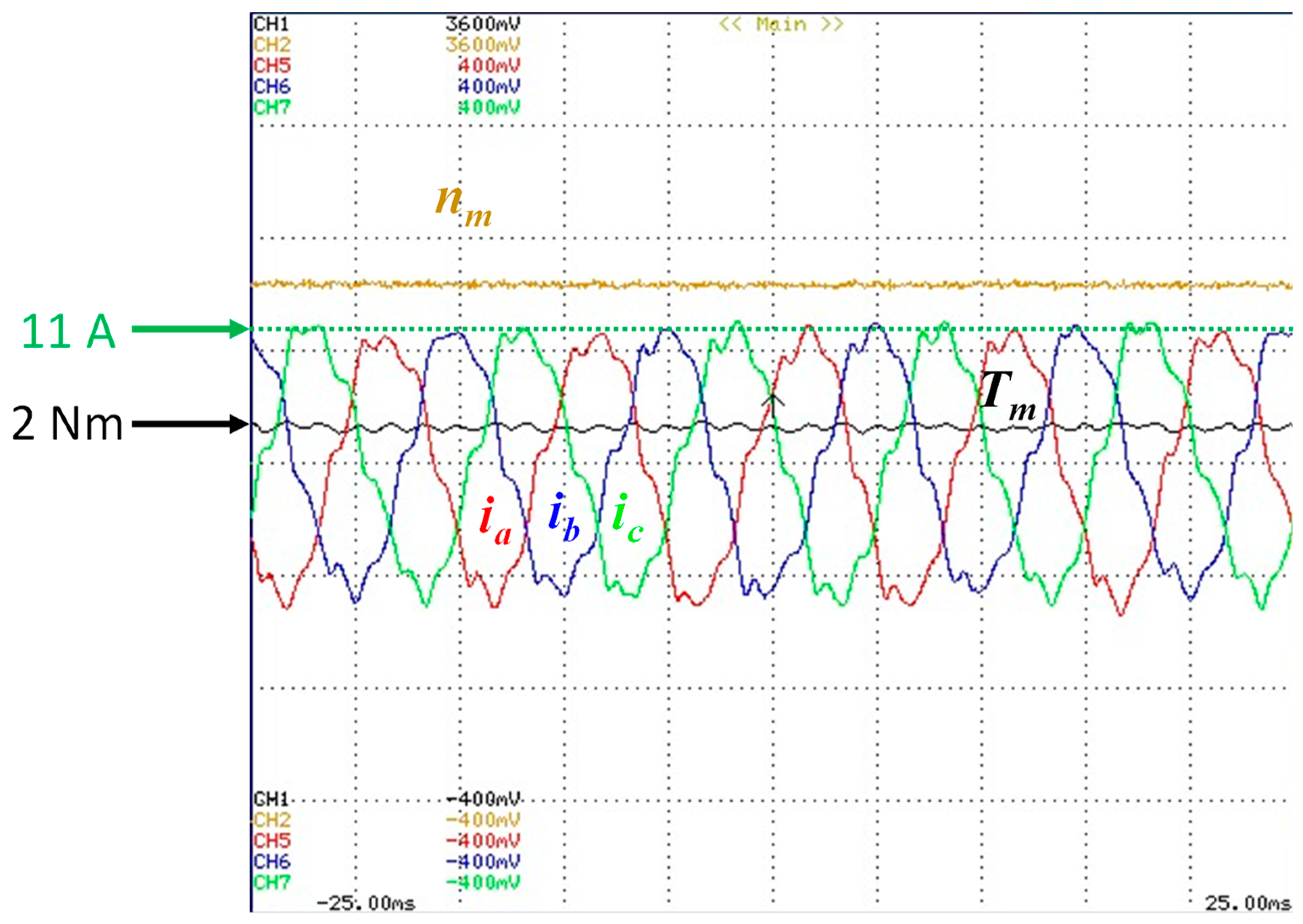Click the CH6 blue label at top

(271, 86)
